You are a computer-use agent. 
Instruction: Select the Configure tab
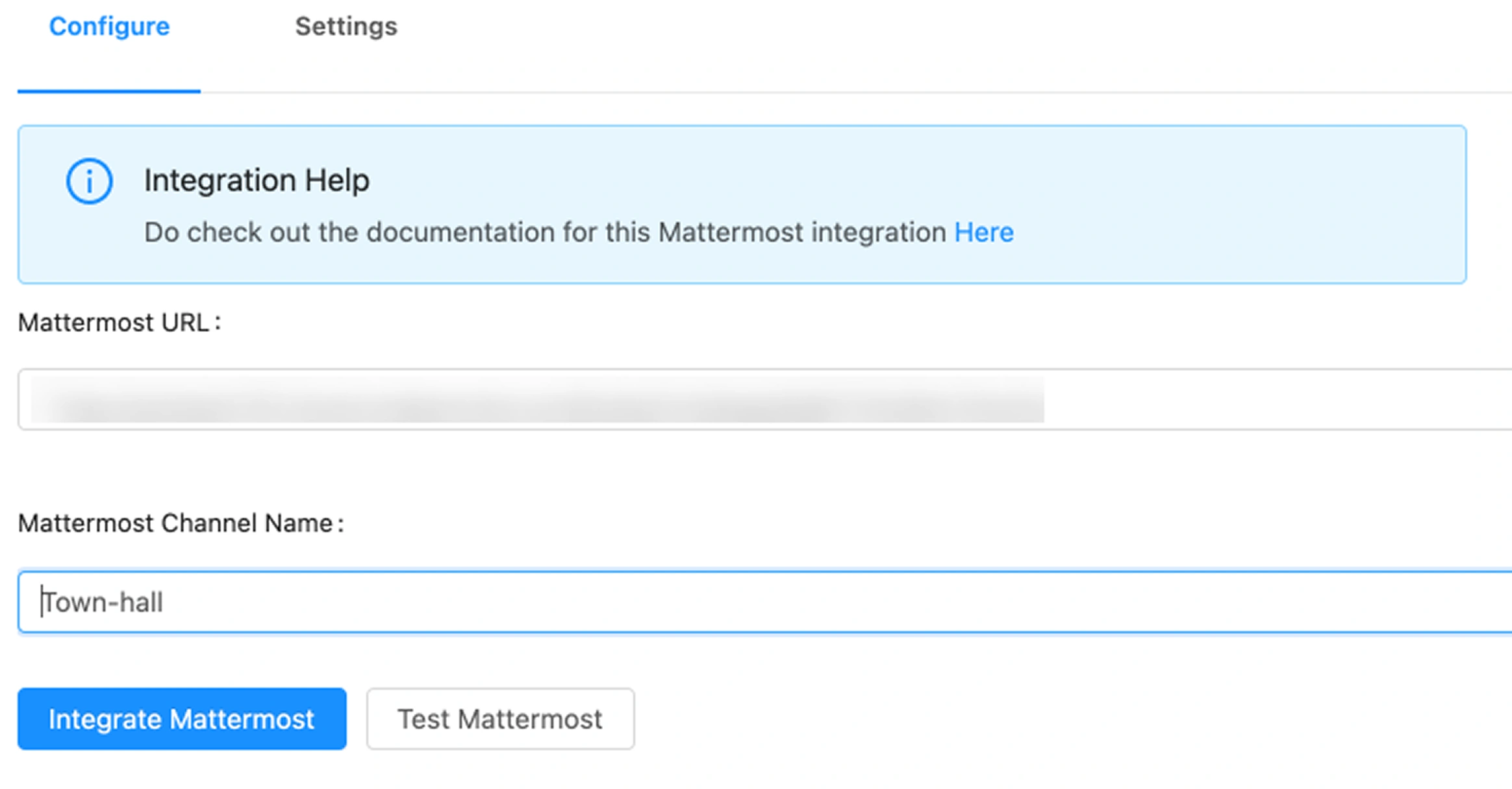(109, 27)
